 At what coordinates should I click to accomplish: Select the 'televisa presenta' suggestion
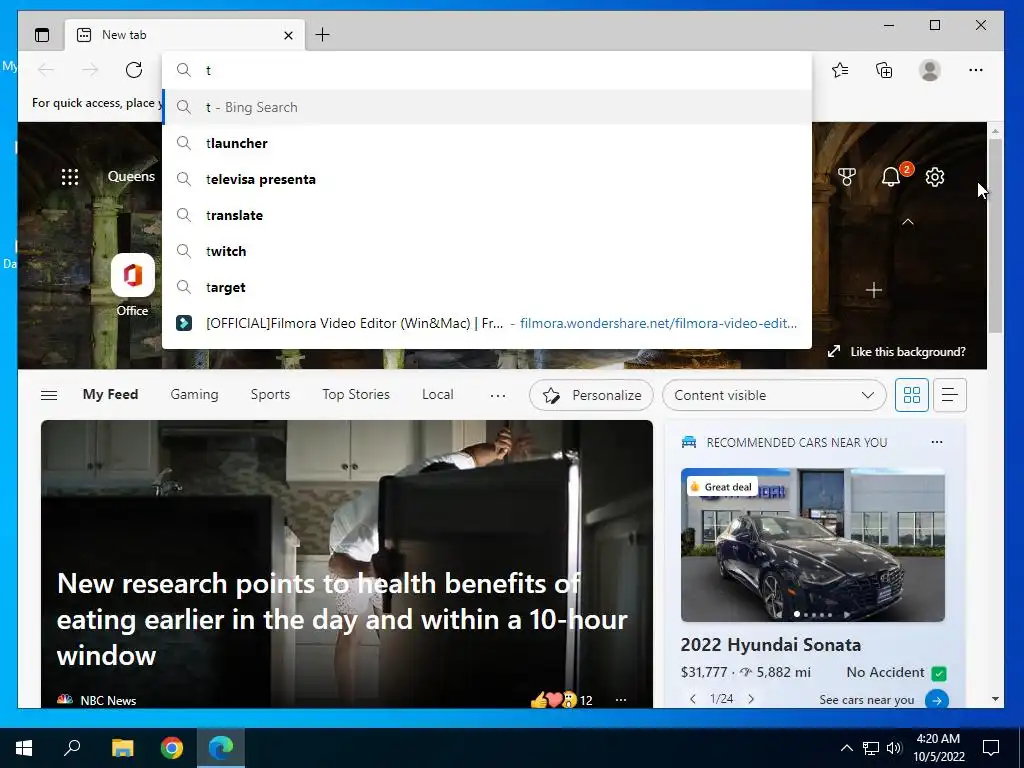pos(487,179)
